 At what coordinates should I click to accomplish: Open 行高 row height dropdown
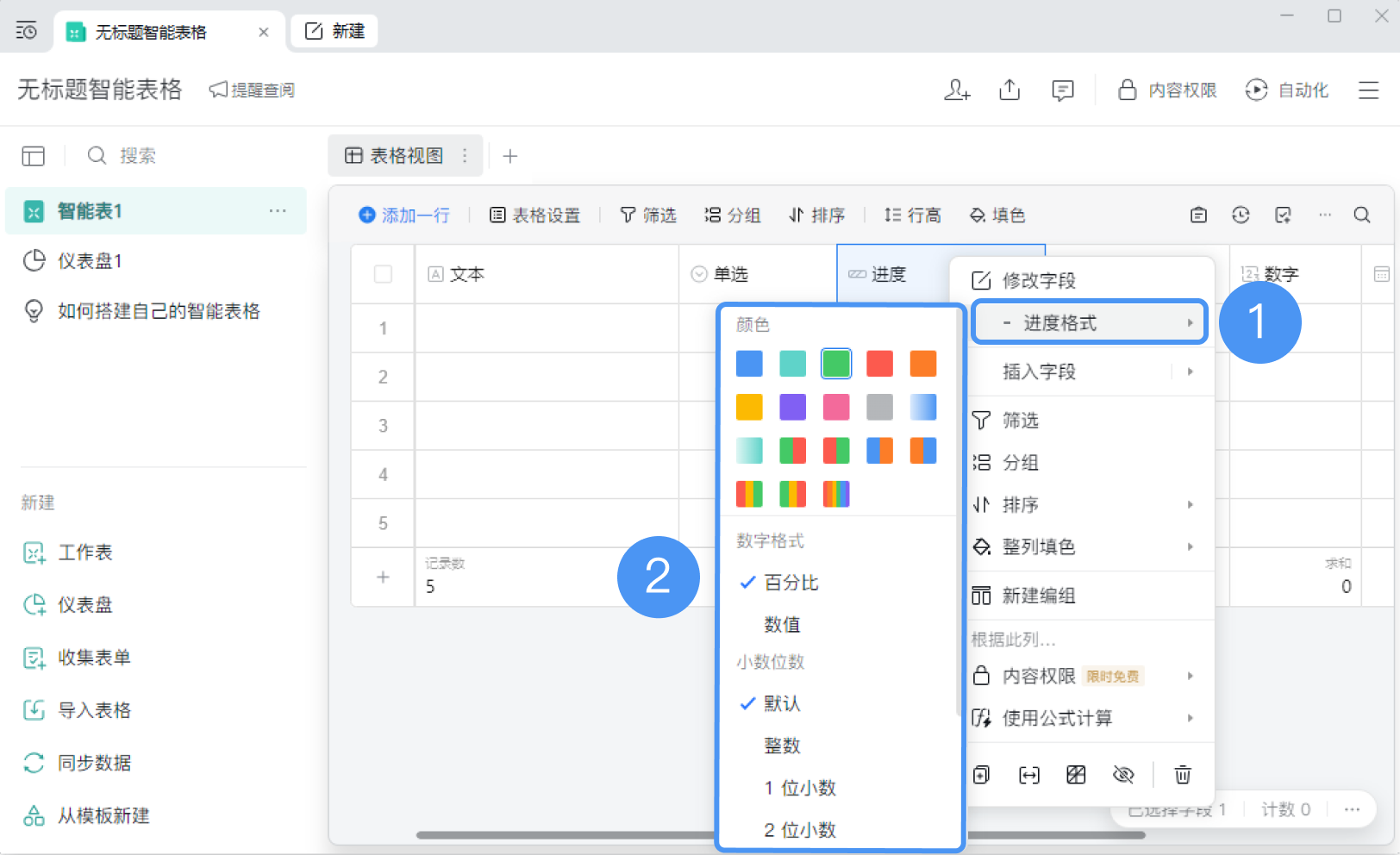(x=913, y=215)
